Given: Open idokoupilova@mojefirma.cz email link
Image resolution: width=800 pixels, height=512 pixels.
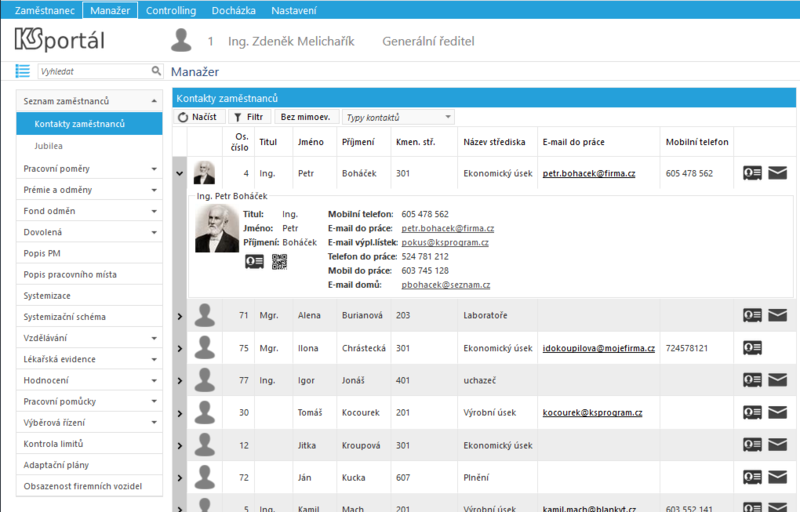Looking at the screenshot, I should pos(598,348).
